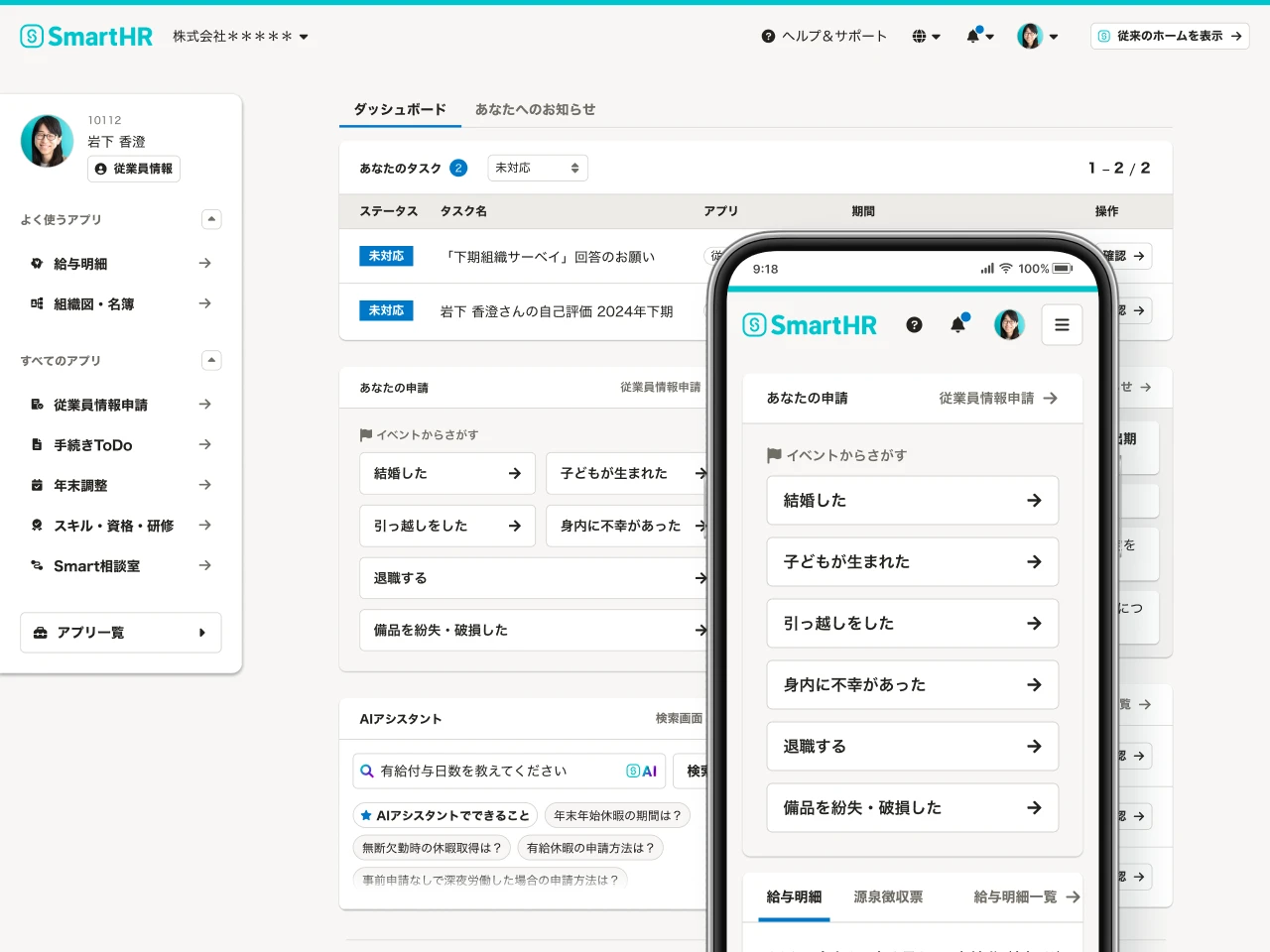Click 岩下 香澄さんの自己評価 2024年下期 task
This screenshot has height=952, width=1270.
tap(557, 311)
